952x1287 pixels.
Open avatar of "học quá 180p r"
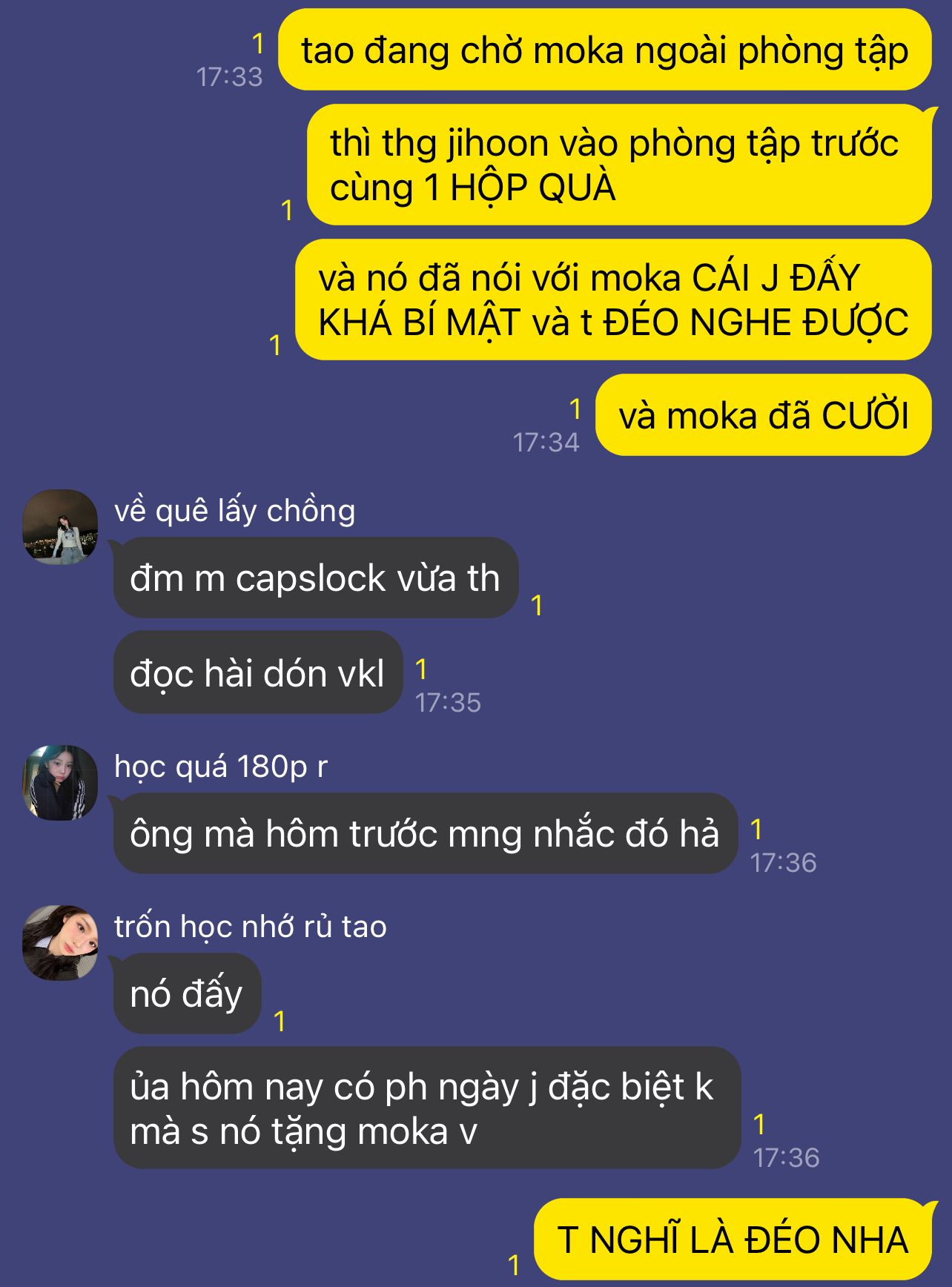[x=60, y=782]
